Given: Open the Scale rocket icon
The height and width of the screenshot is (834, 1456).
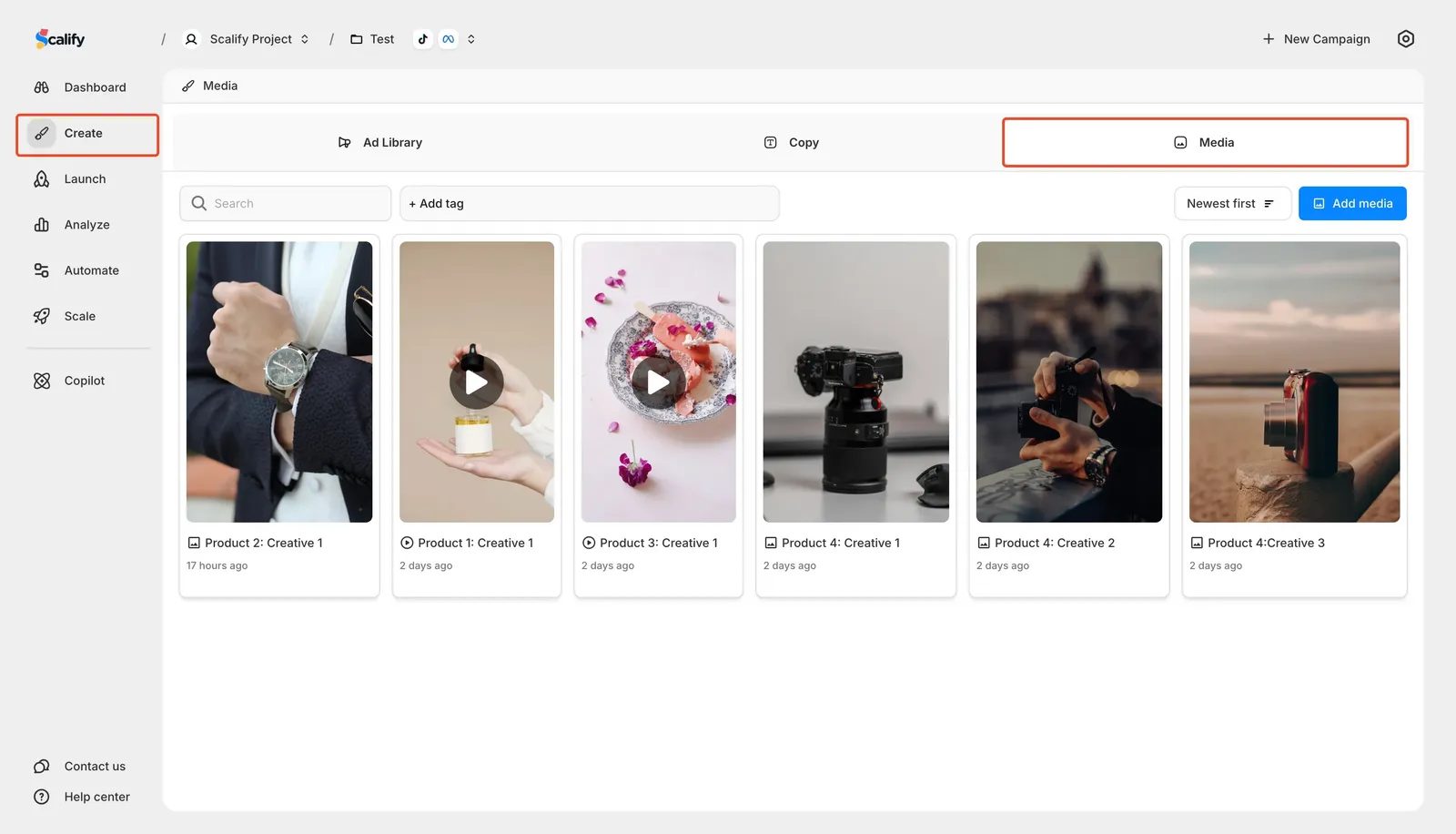Looking at the screenshot, I should [42, 316].
